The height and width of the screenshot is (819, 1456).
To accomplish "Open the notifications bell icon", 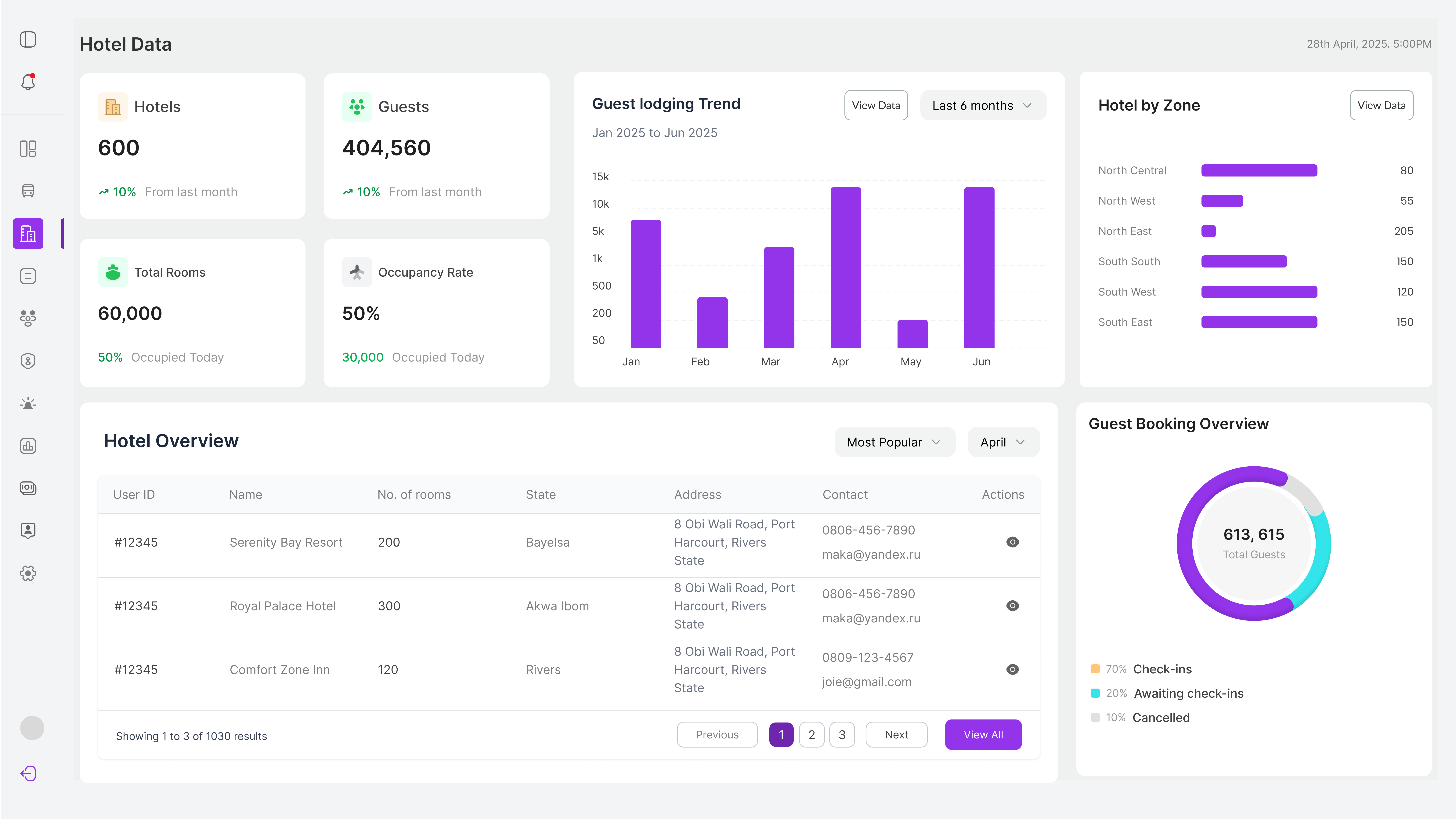I will coord(28,82).
